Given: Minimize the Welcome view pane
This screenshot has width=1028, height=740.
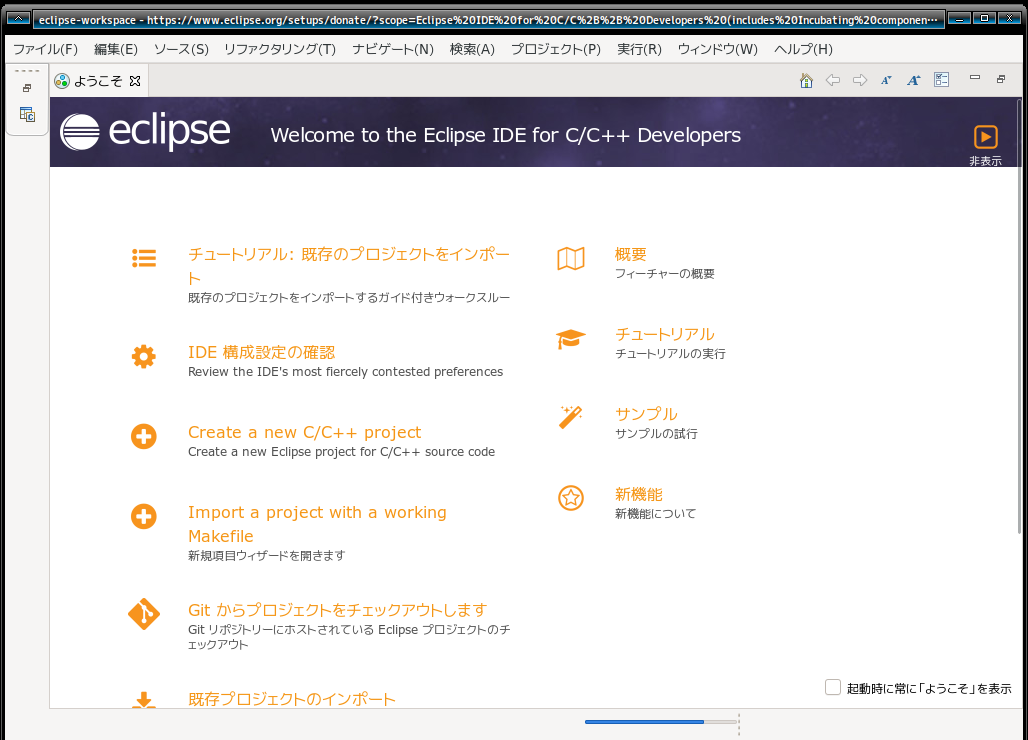Looking at the screenshot, I should 975,77.
